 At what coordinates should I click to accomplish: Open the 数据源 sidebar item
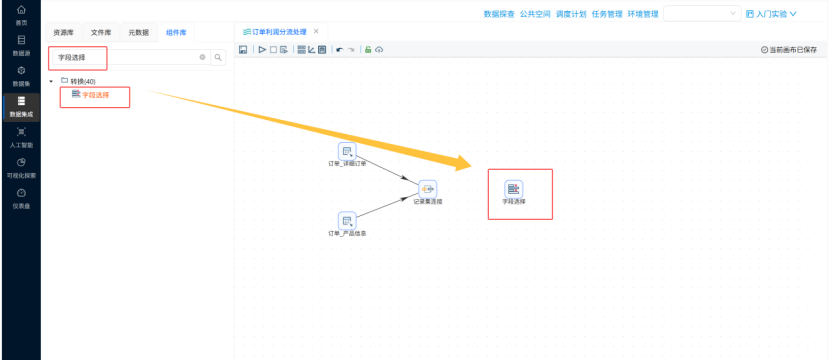[21, 45]
